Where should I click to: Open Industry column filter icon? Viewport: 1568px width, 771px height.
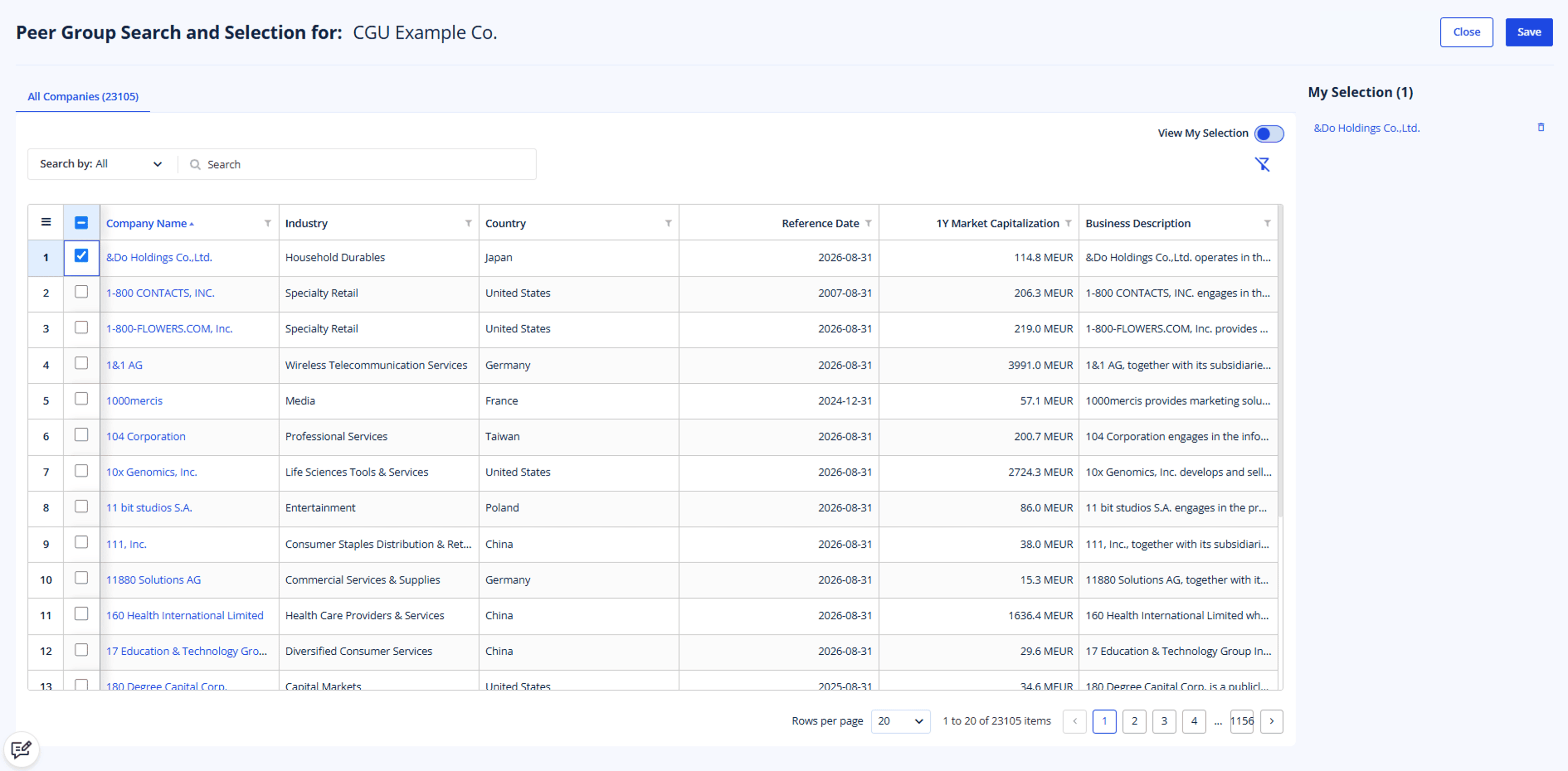click(x=468, y=223)
